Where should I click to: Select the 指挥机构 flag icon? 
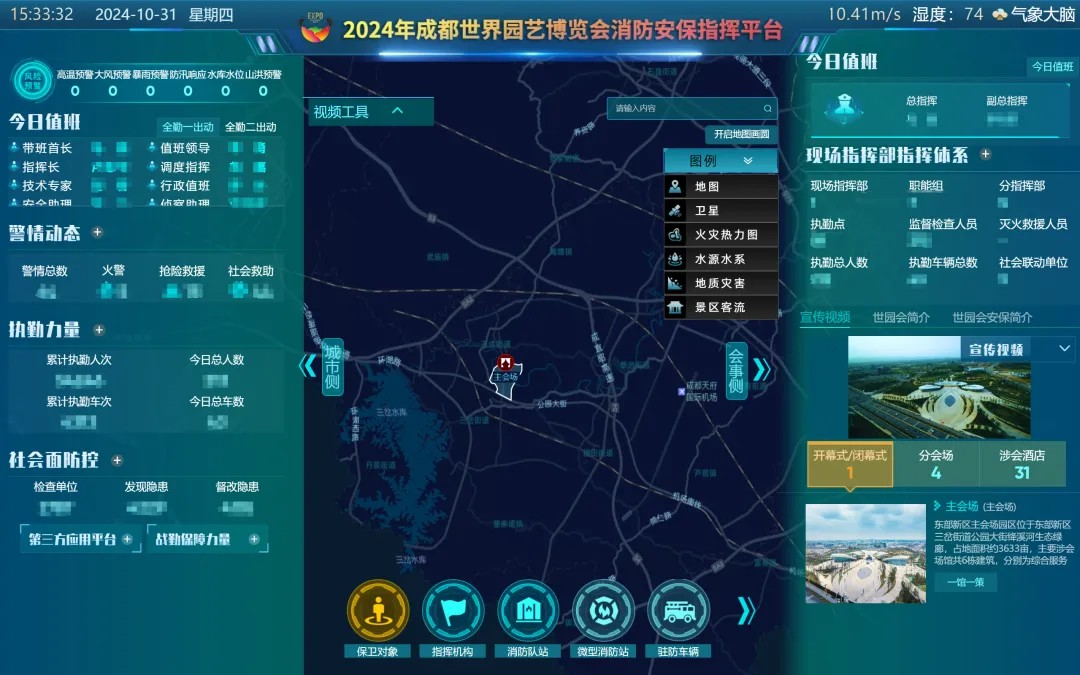pos(453,610)
